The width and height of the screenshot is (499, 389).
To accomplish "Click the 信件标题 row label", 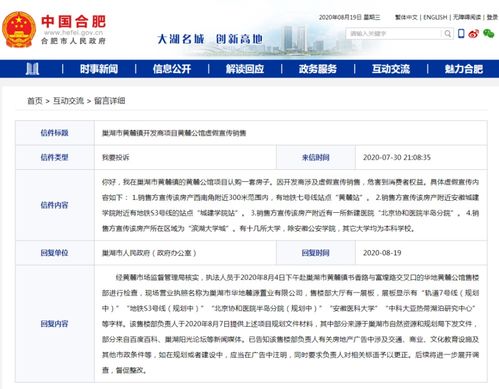I will coord(54,133).
